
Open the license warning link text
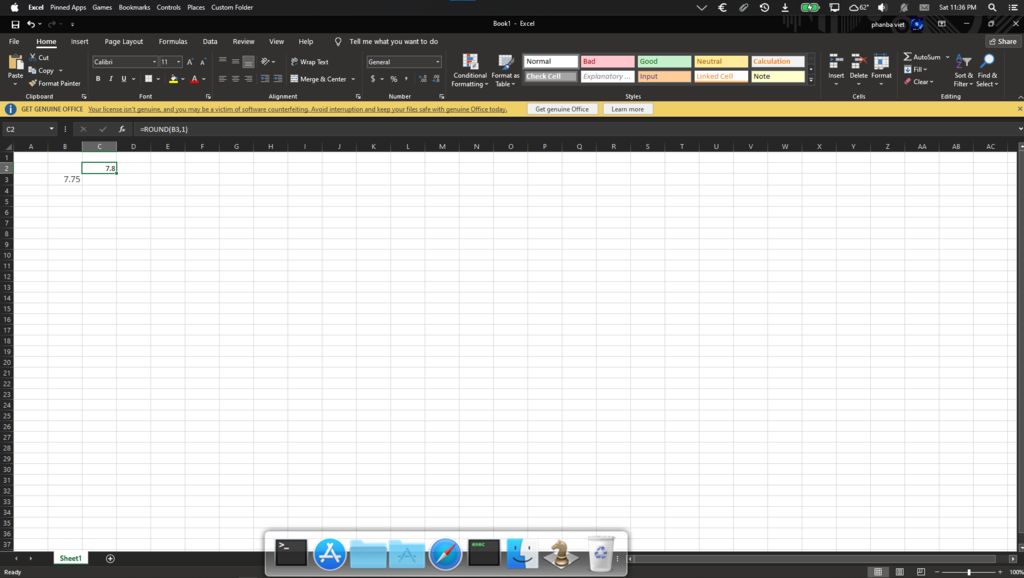tap(297, 109)
